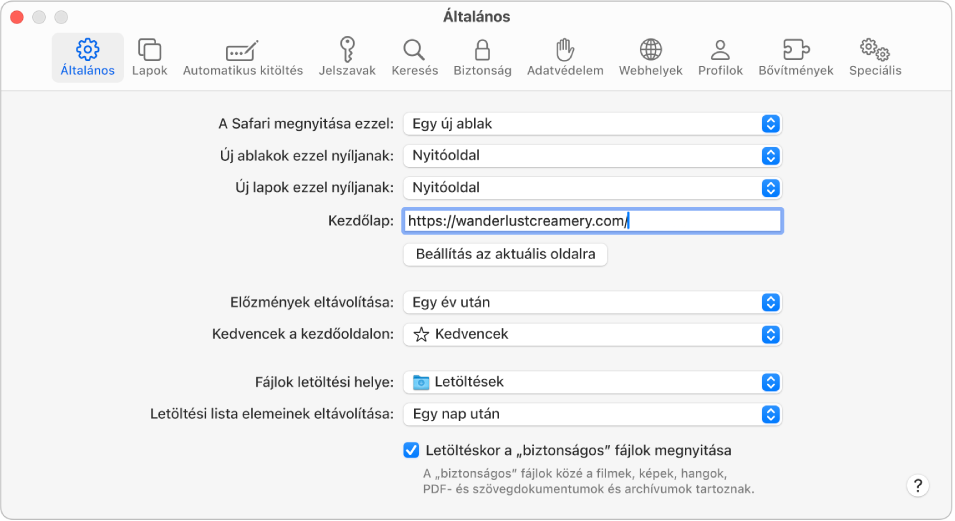Image resolution: width=955 pixels, height=521 pixels.
Task: Open the Adatvédelem hand pane
Action: (x=565, y=58)
